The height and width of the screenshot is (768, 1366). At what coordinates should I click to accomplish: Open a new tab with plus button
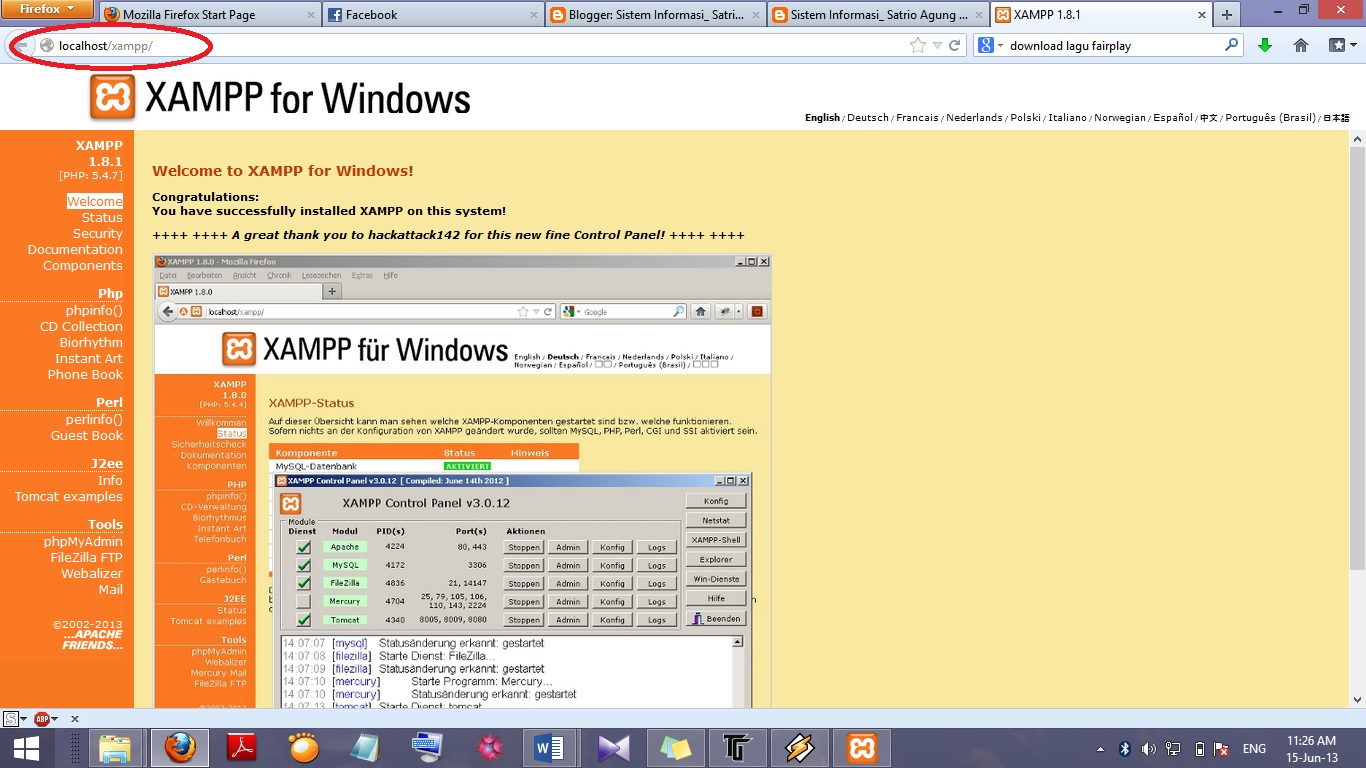[1227, 15]
